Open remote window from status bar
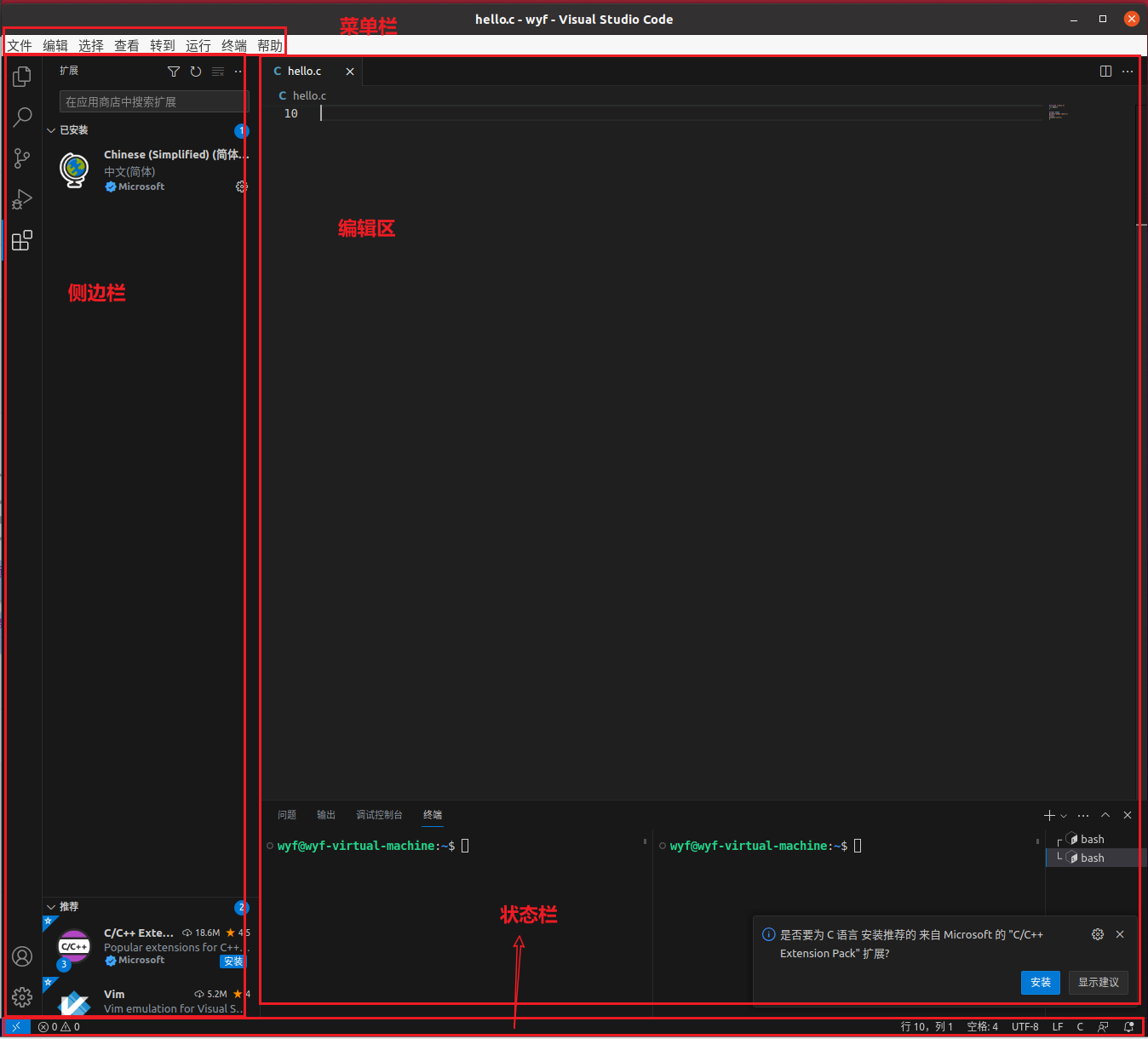 pos(16,1027)
